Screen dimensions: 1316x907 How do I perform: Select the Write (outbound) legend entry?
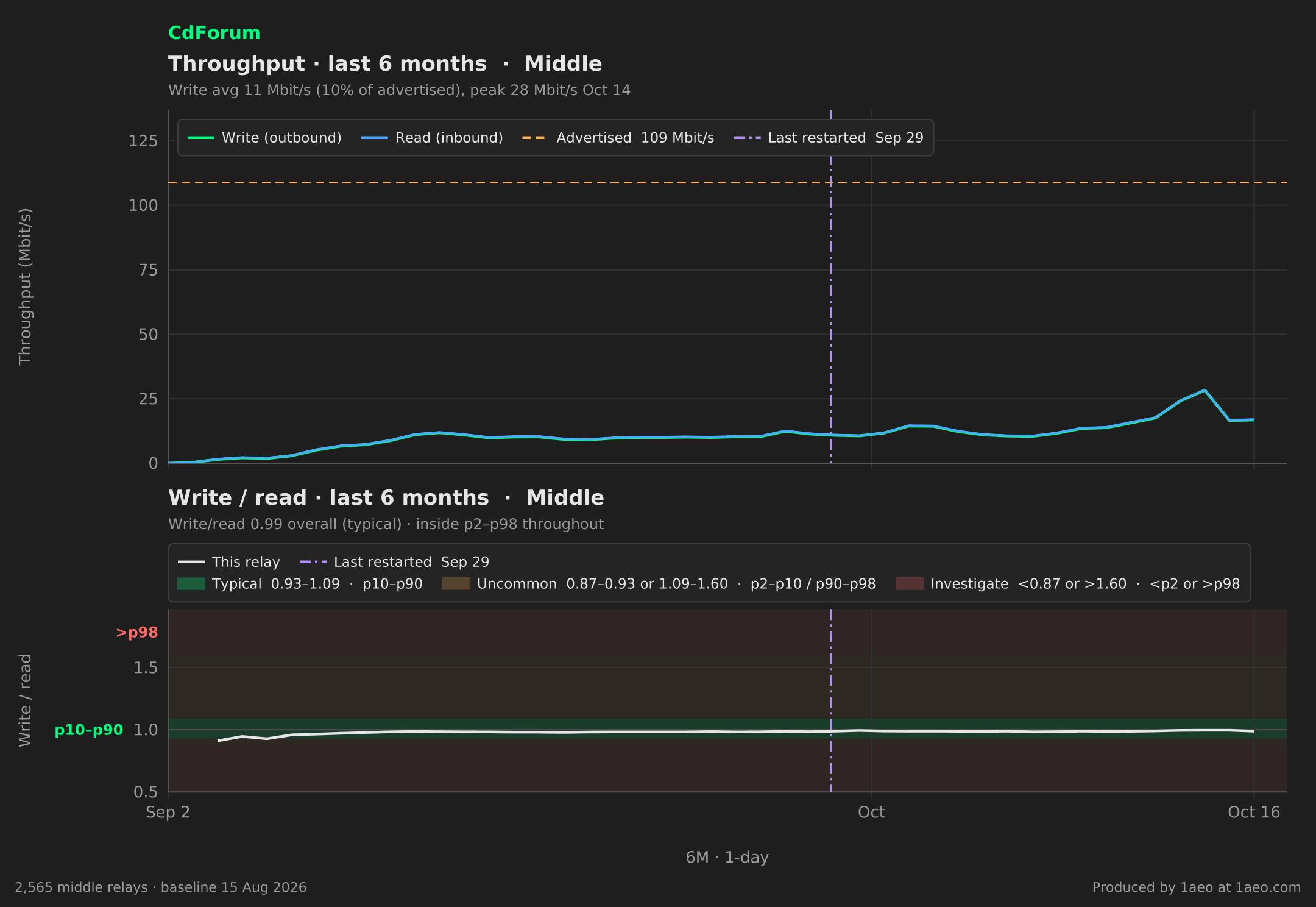[264, 138]
